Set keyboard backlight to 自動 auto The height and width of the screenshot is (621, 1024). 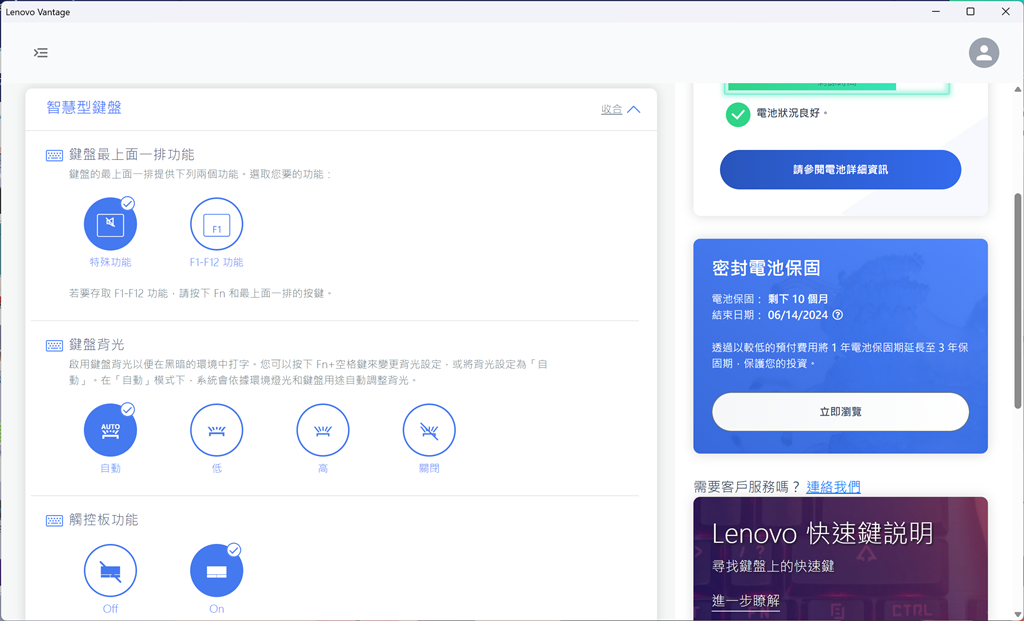click(110, 430)
